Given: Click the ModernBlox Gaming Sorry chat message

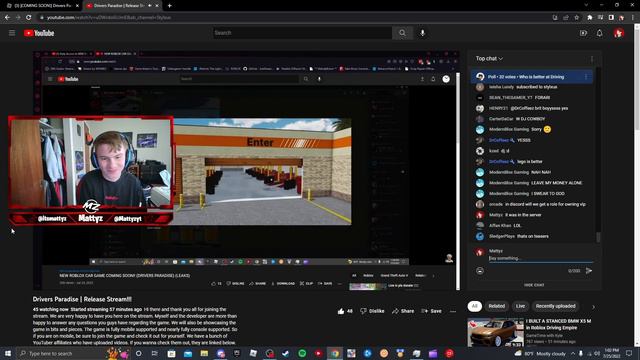Looking at the screenshot, I should 520,129.
